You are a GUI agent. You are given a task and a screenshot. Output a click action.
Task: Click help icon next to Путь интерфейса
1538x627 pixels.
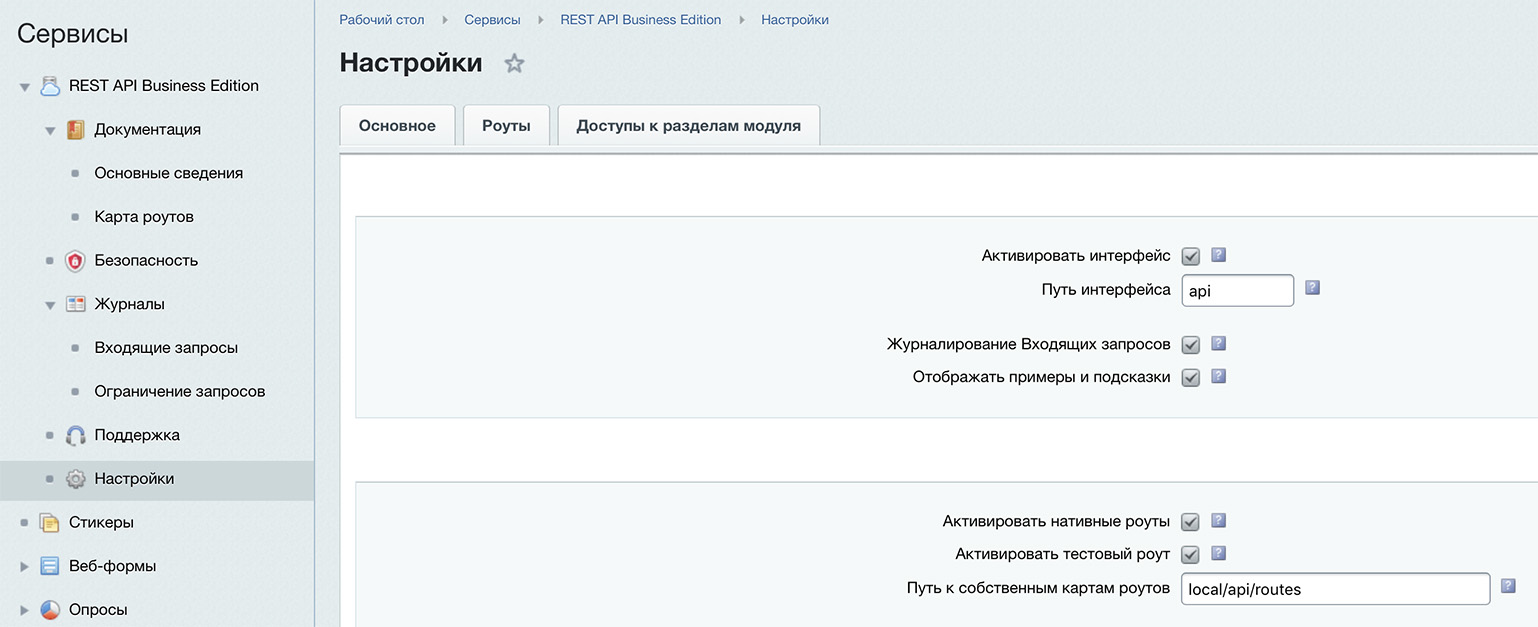[1313, 288]
